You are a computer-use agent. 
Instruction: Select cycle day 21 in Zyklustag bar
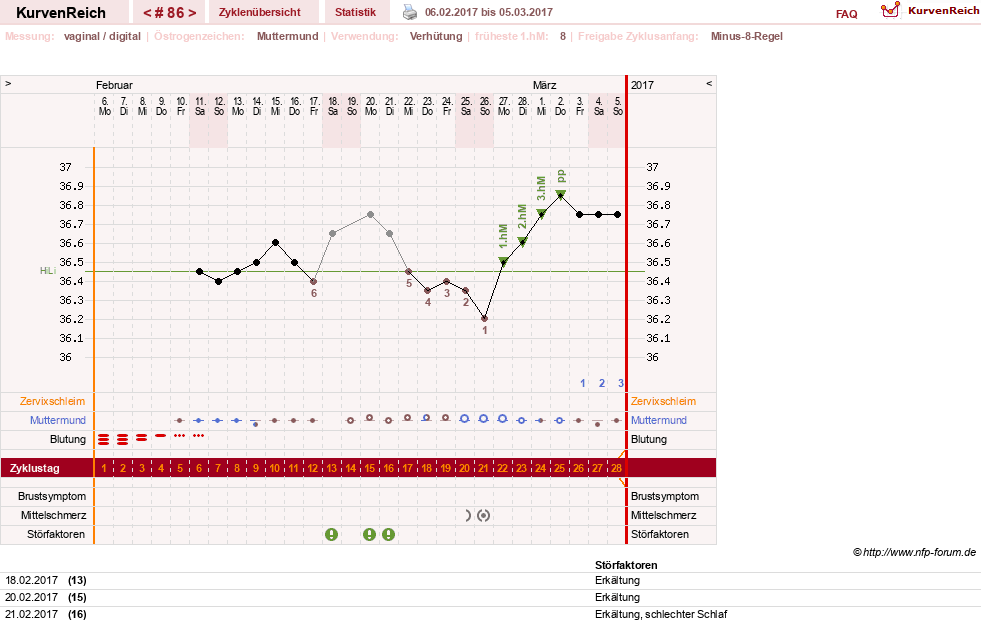(x=484, y=468)
